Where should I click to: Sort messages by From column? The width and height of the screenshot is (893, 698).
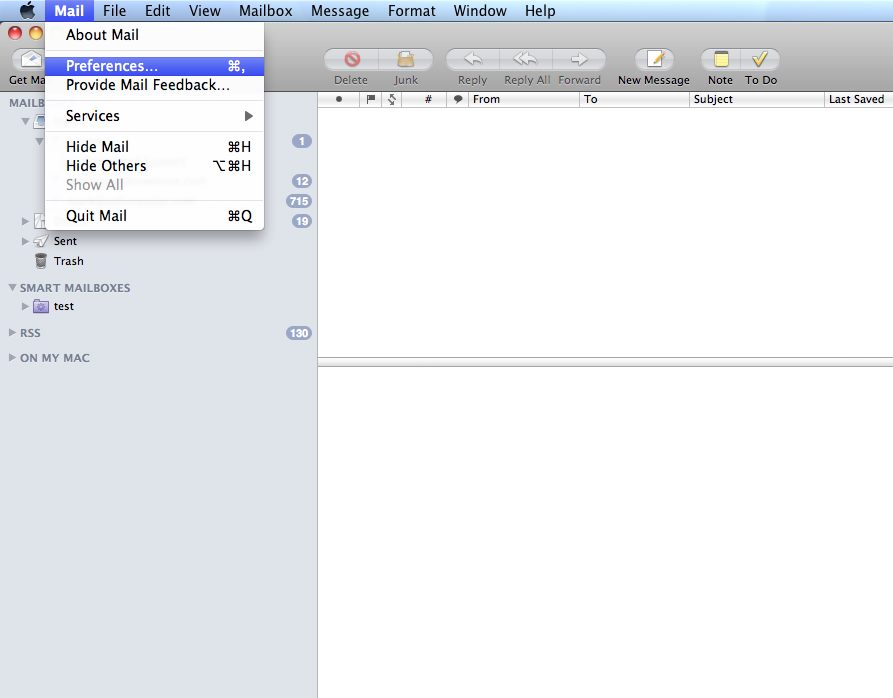pos(523,99)
